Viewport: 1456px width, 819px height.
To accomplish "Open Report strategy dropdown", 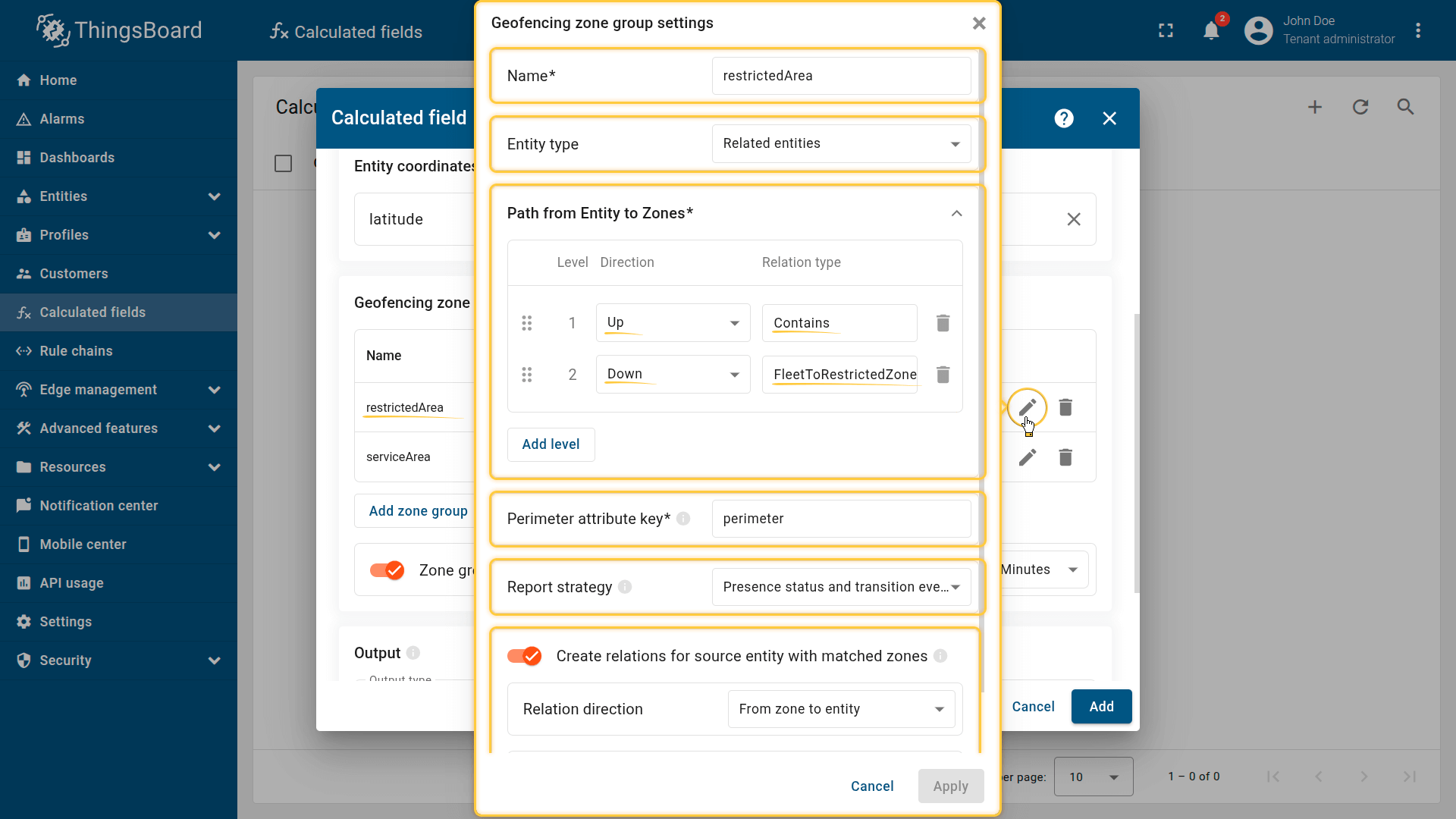I will point(841,587).
